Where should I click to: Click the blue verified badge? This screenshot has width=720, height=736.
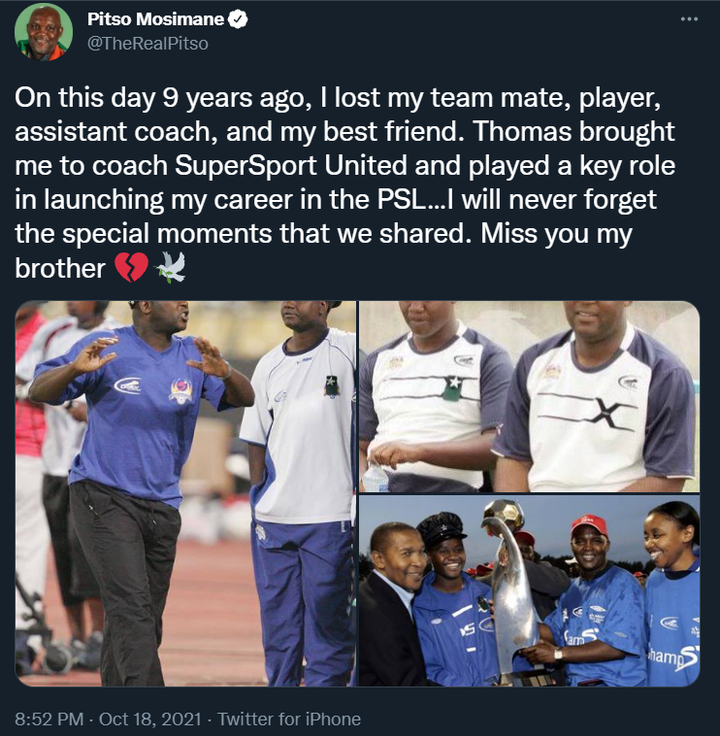tap(238, 19)
